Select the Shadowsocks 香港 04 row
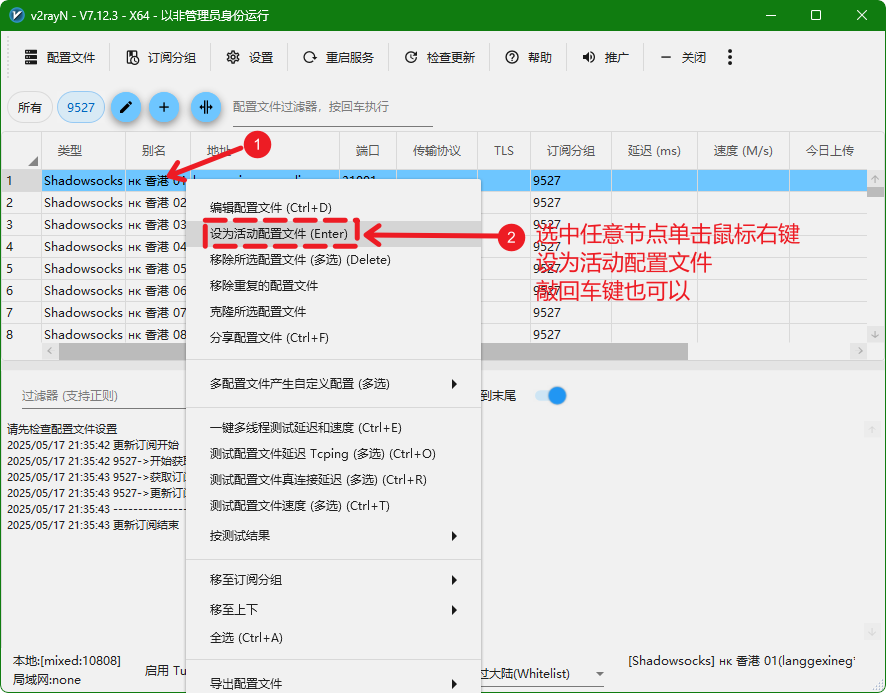 [x=435, y=246]
